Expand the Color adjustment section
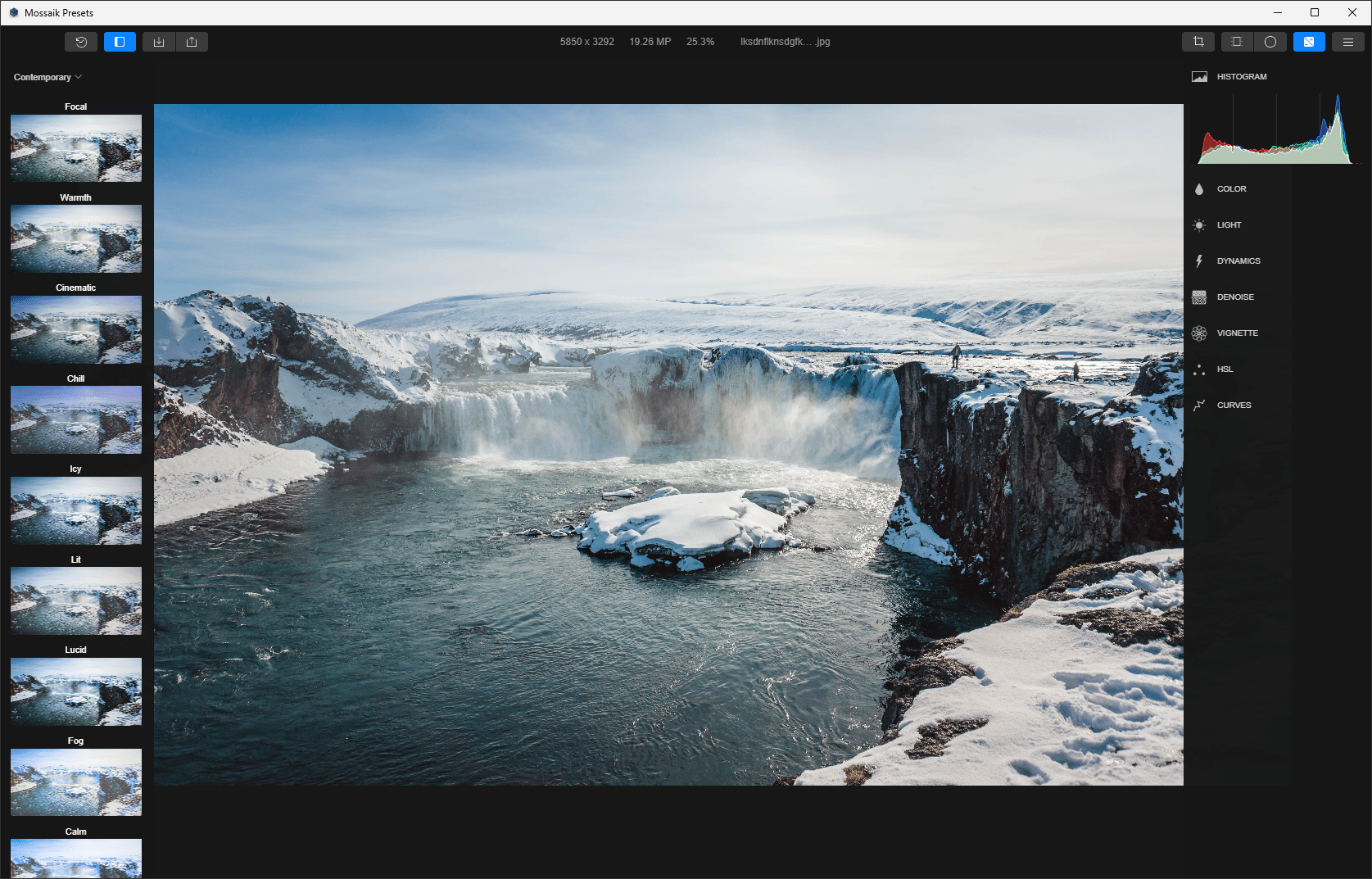Image resolution: width=1372 pixels, height=879 pixels. 1231,189
